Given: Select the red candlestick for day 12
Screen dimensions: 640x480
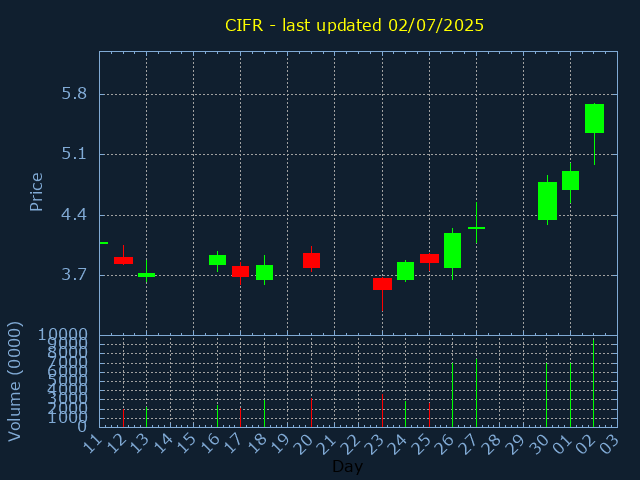Looking at the screenshot, I should click(123, 260).
